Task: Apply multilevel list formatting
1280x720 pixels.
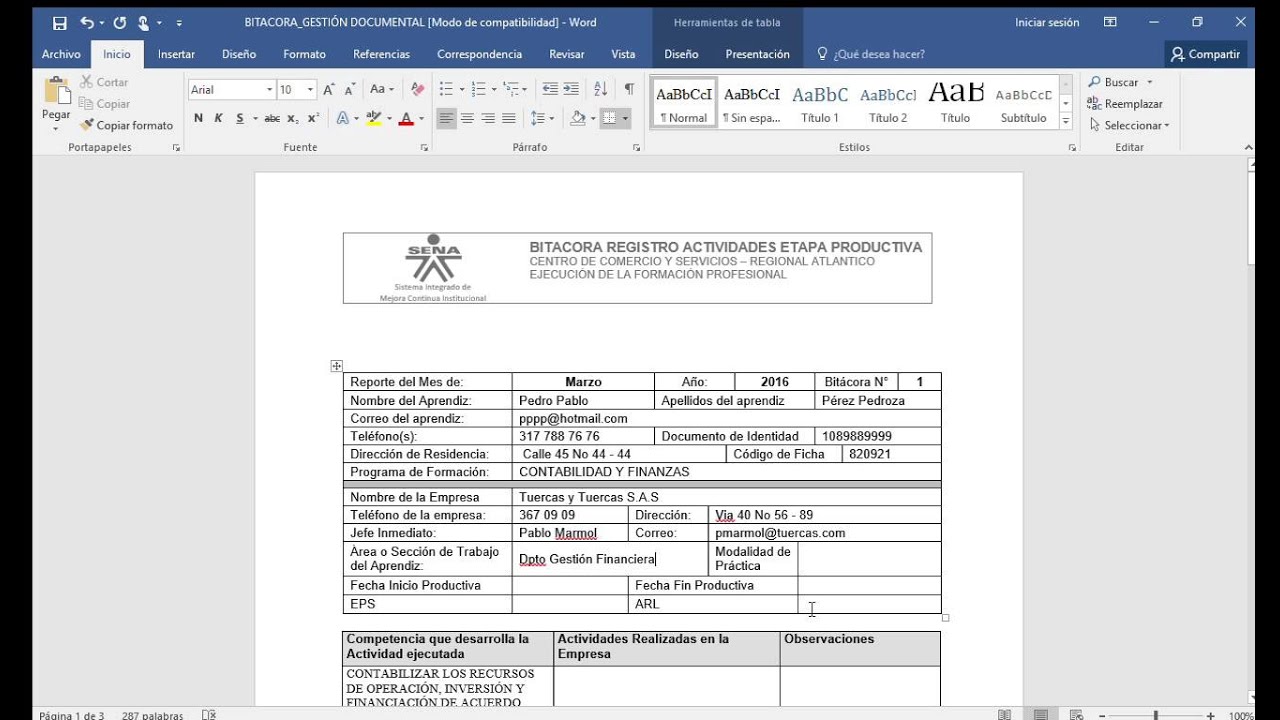Action: [x=510, y=89]
